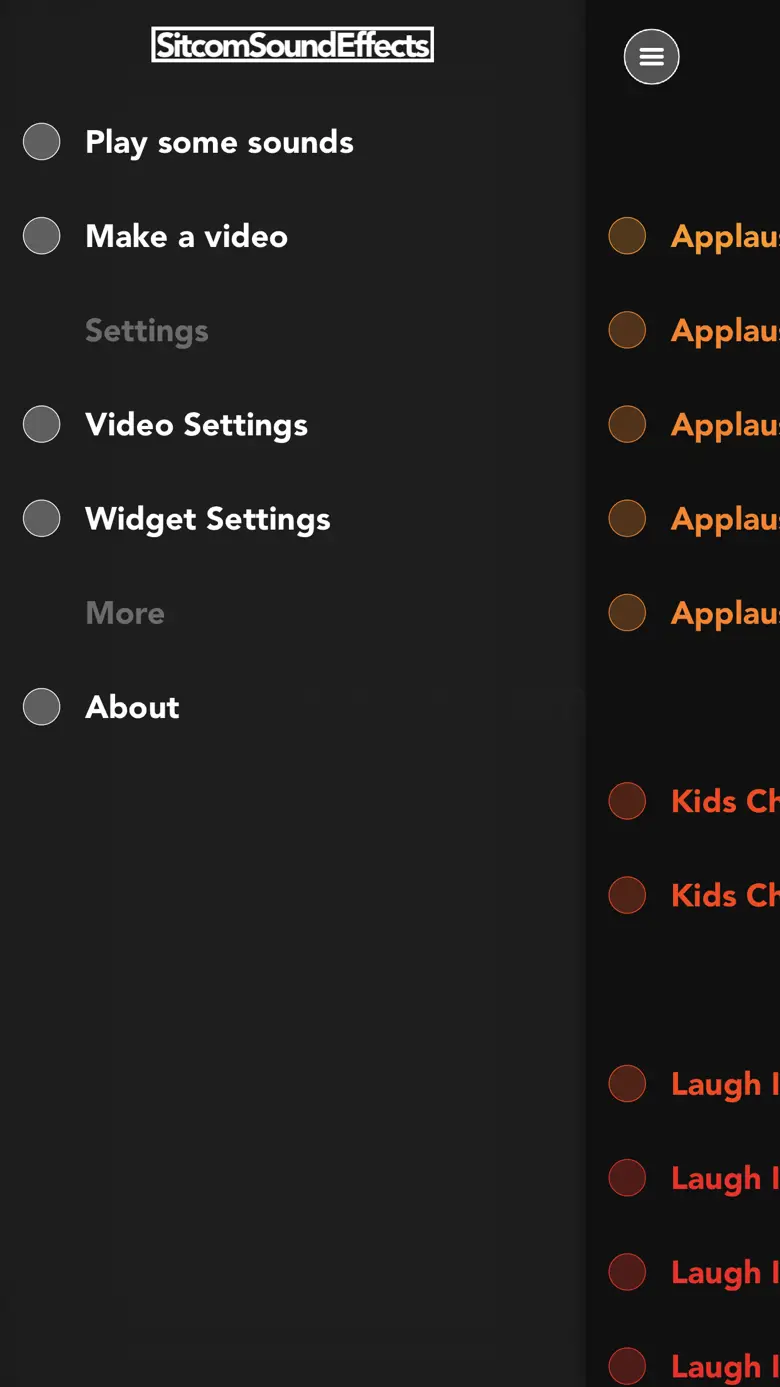Play the second Kids Ch sound label
Screen dimensions: 780x1387
tap(725, 895)
